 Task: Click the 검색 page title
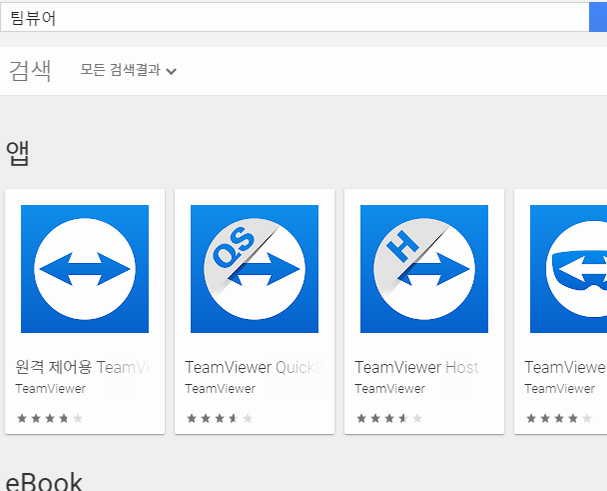[30, 70]
